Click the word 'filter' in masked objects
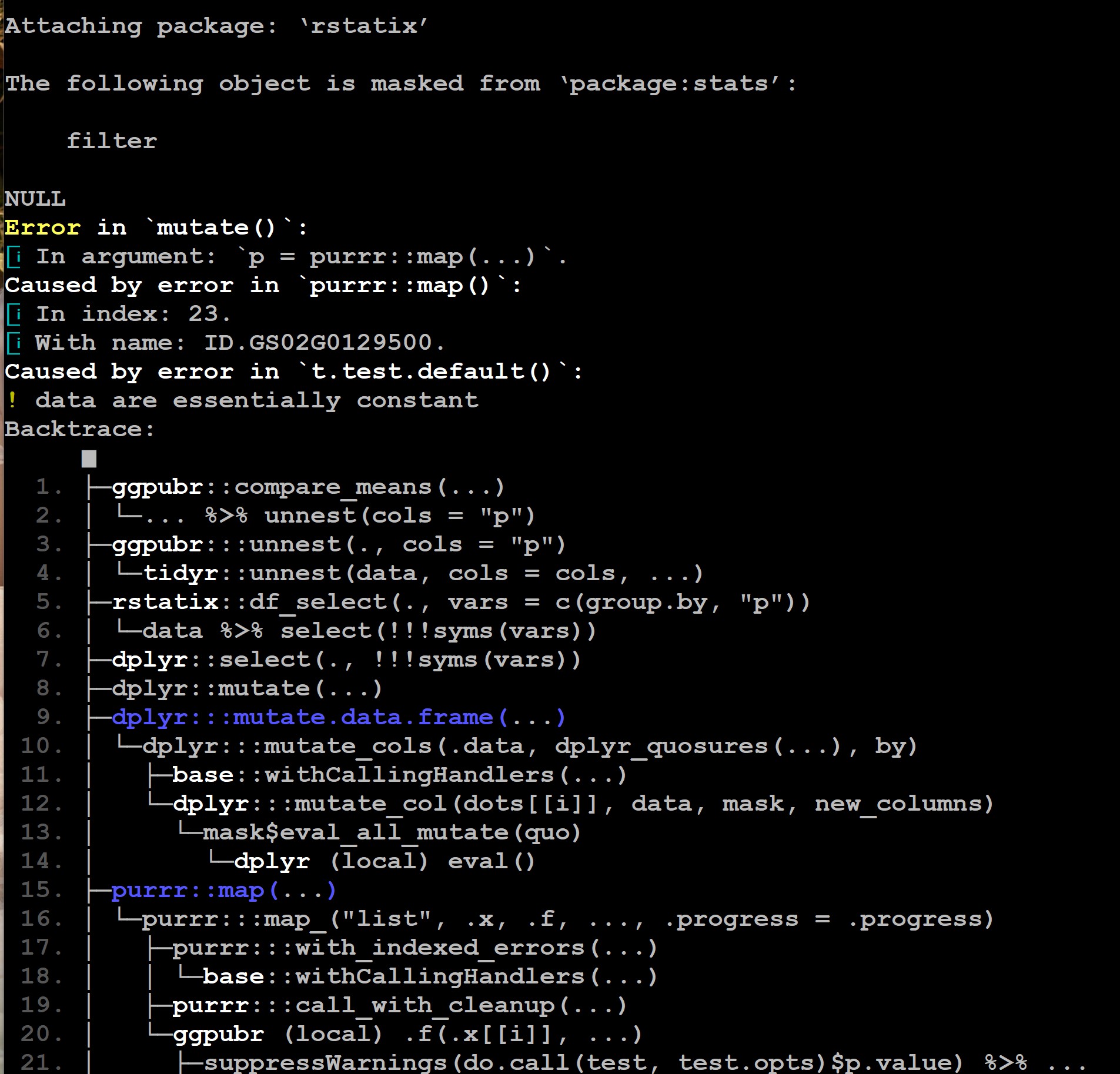The height and width of the screenshot is (1074, 1120). pyautogui.click(x=112, y=141)
